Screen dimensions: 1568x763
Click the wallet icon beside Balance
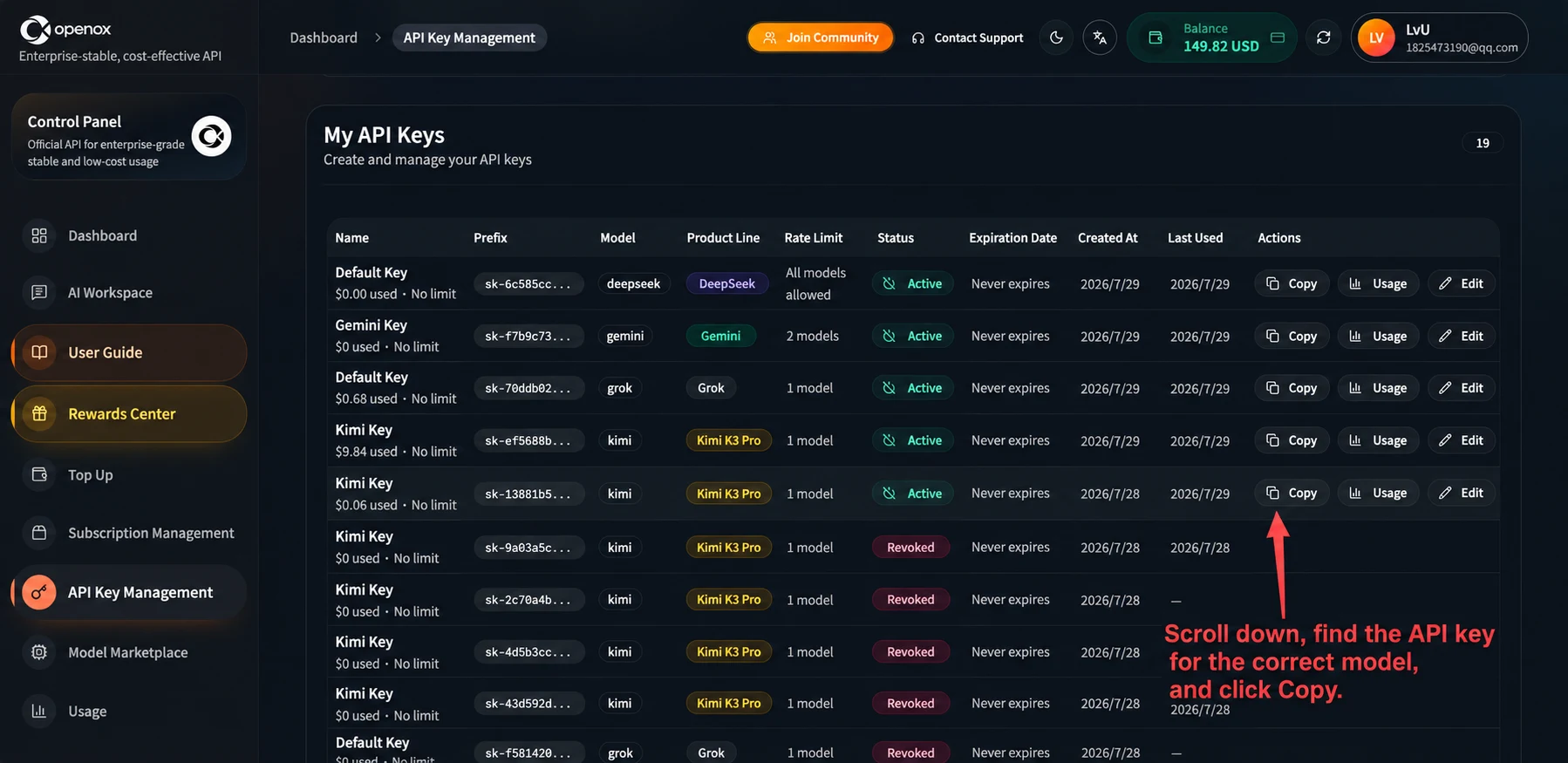point(1156,37)
